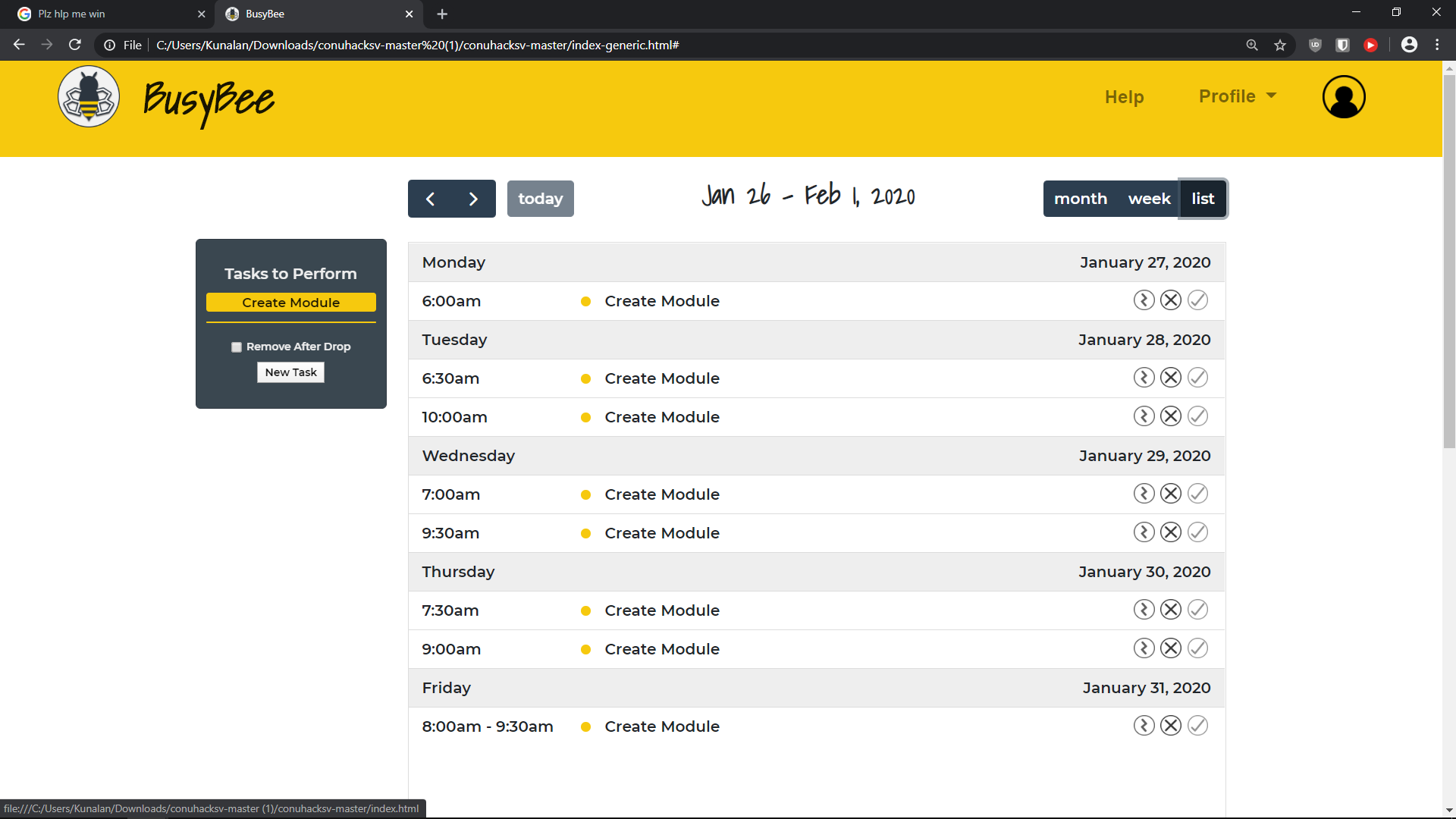
Task: Select the list view tab
Action: [x=1203, y=199]
